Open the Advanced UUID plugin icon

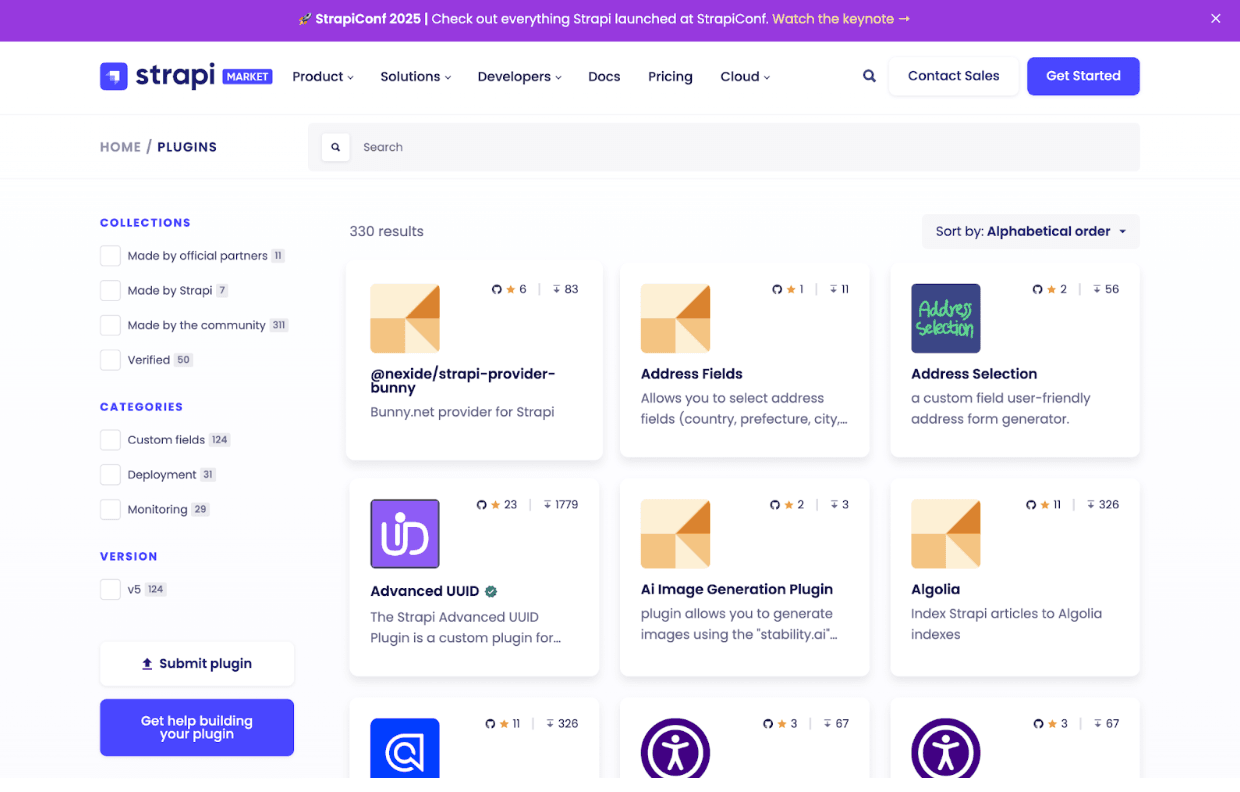click(x=405, y=534)
